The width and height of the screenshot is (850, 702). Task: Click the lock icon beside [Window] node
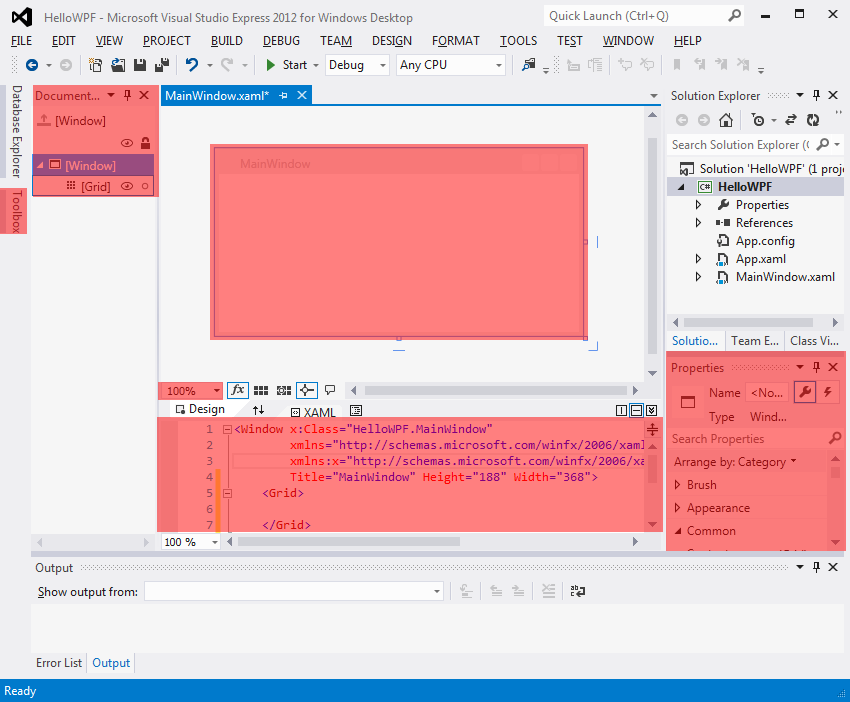pyautogui.click(x=145, y=143)
